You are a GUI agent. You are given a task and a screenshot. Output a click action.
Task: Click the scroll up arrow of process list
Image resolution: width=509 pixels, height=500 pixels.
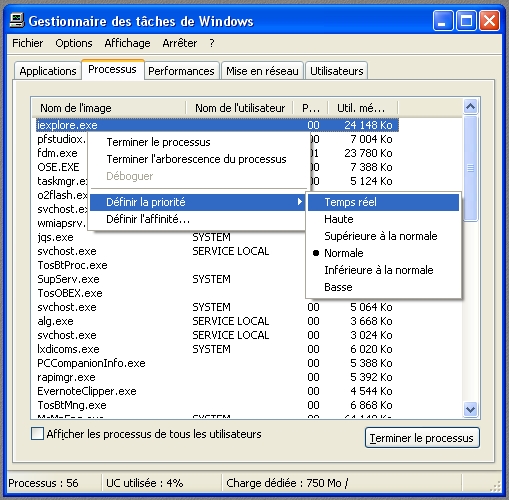470,106
